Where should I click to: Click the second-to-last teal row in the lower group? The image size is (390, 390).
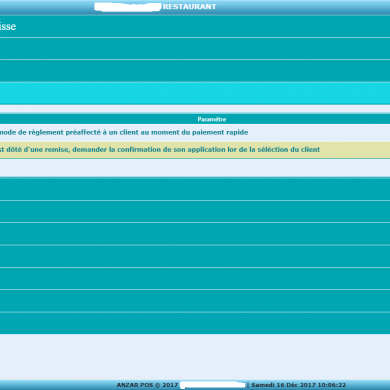point(195,301)
